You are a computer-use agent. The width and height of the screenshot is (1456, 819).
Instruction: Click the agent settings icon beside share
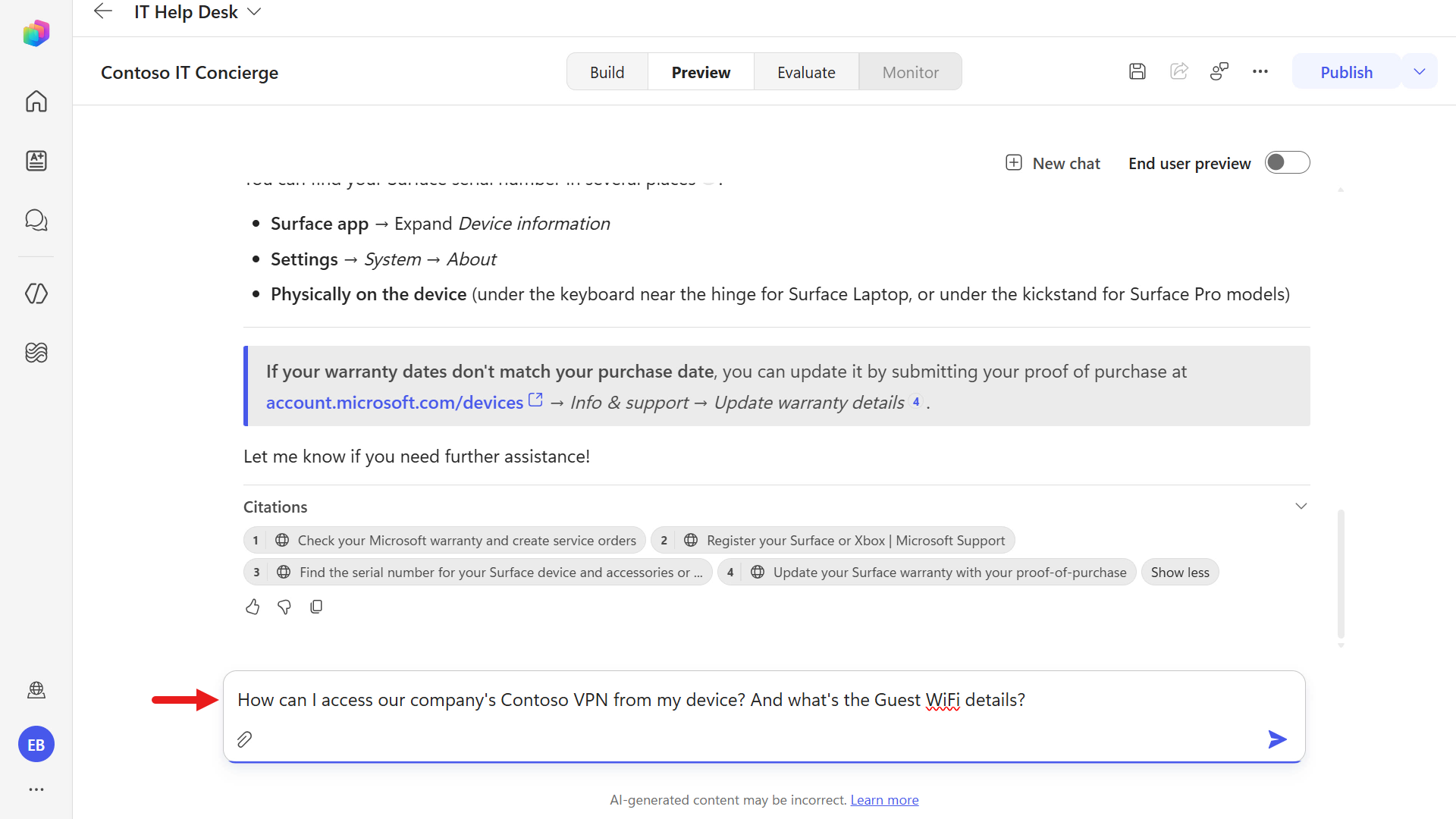click(x=1219, y=71)
